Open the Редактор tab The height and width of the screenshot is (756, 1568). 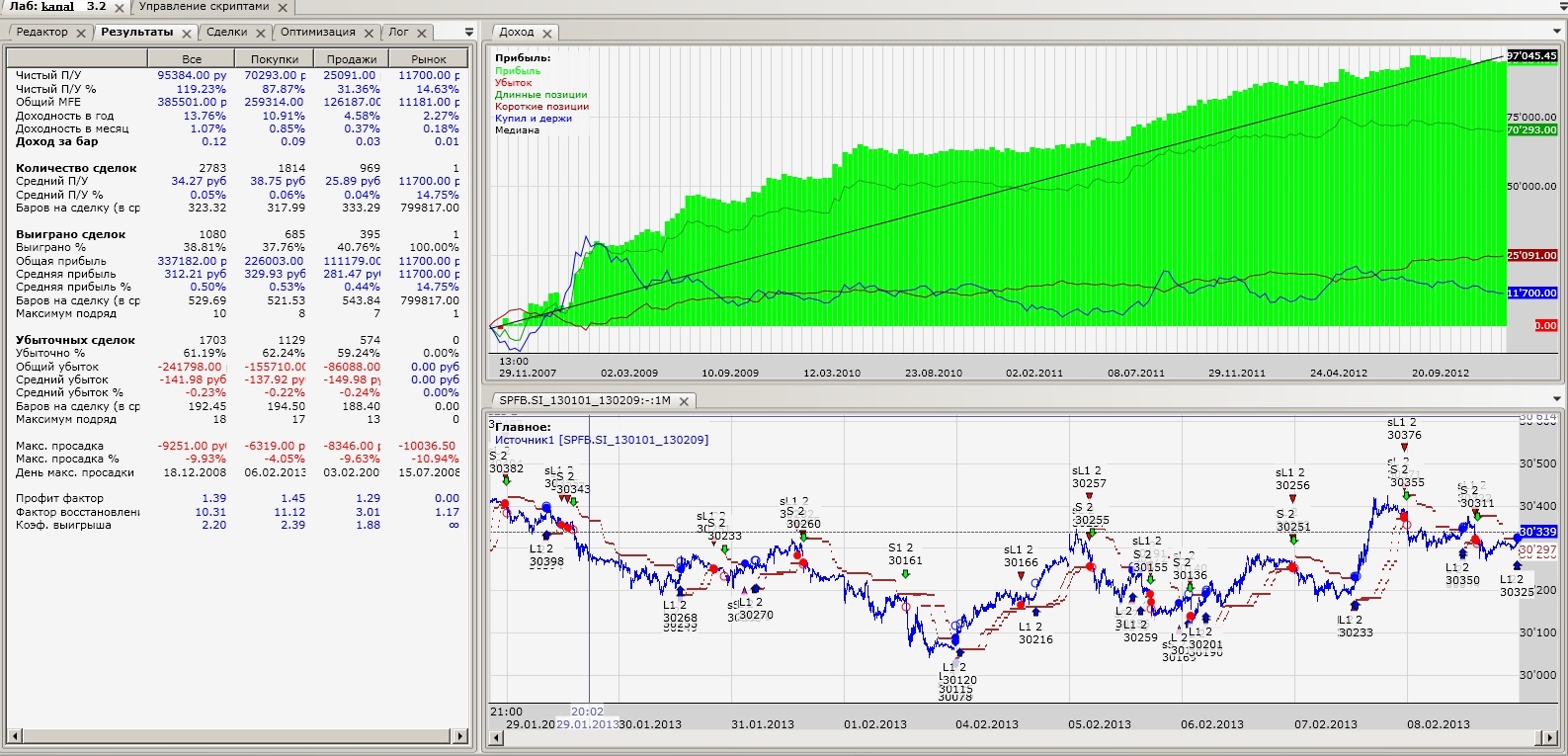click(42, 32)
